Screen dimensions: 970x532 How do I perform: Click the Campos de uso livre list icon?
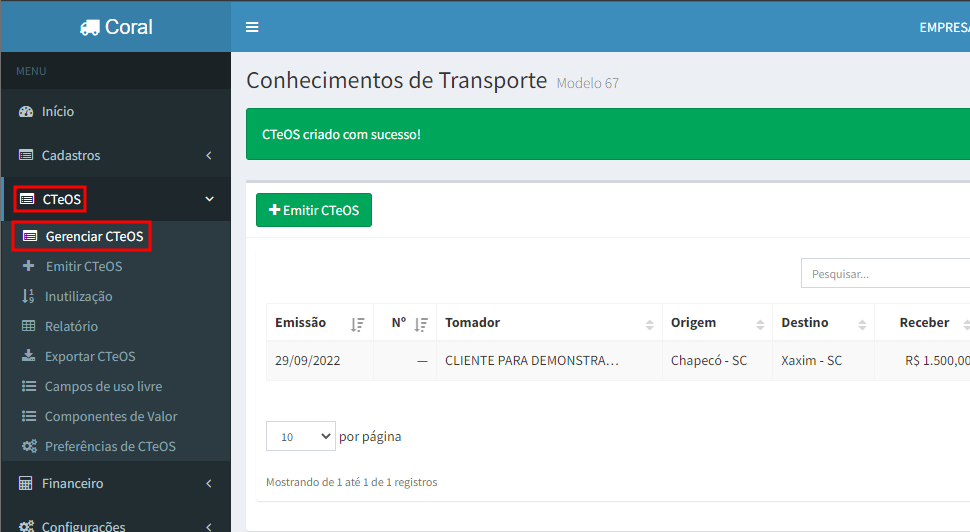[28, 387]
